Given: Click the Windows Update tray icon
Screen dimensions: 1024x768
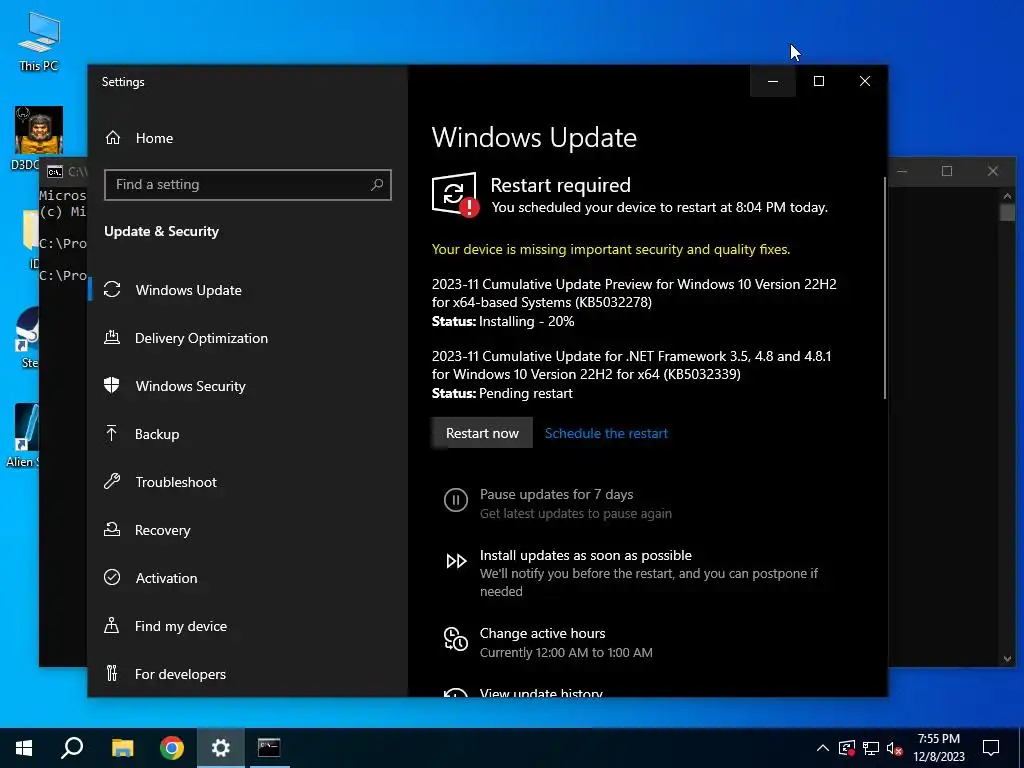Looking at the screenshot, I should click(847, 748).
